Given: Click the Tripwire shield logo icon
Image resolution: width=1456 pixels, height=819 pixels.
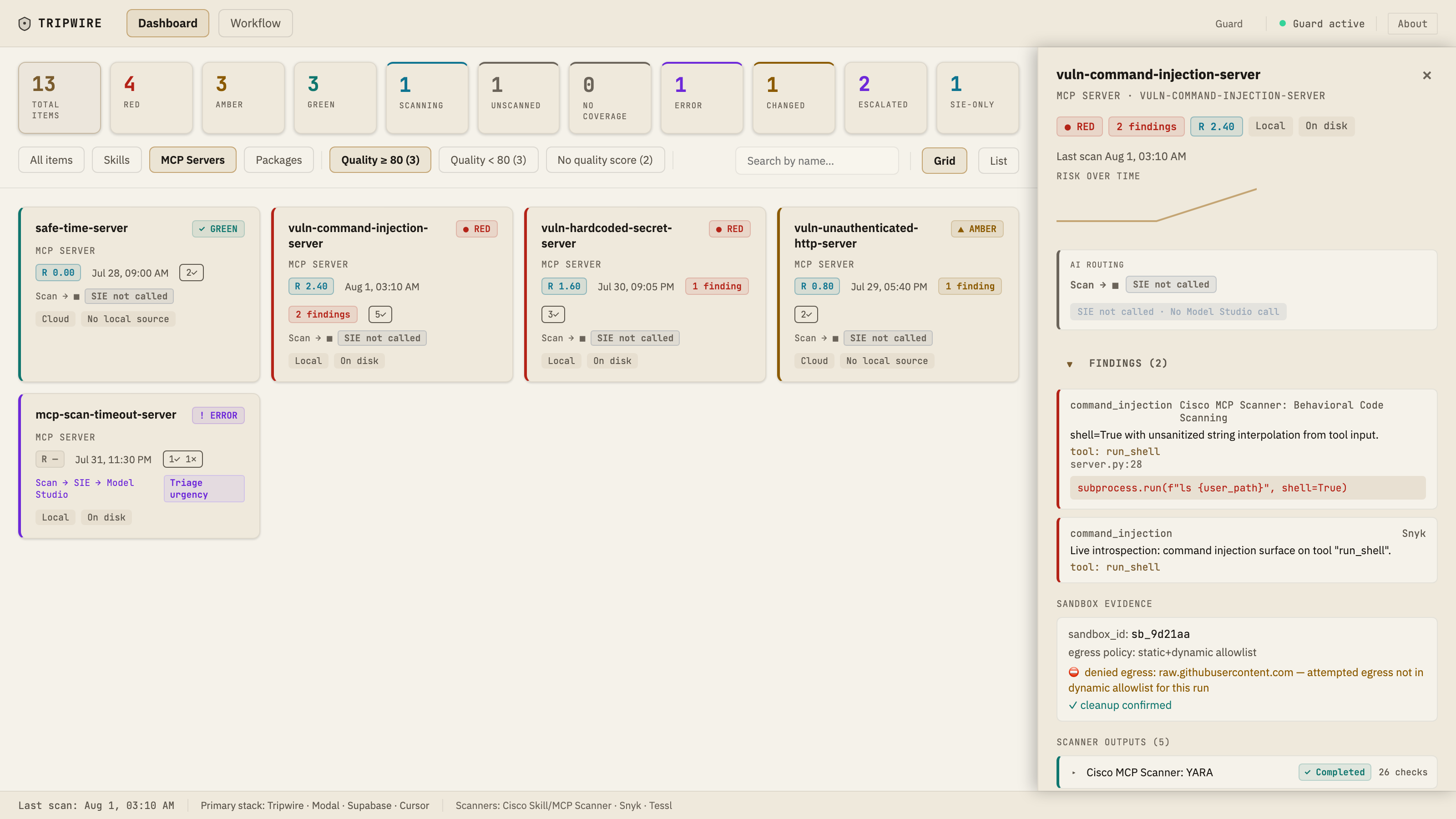Looking at the screenshot, I should coord(24,23).
